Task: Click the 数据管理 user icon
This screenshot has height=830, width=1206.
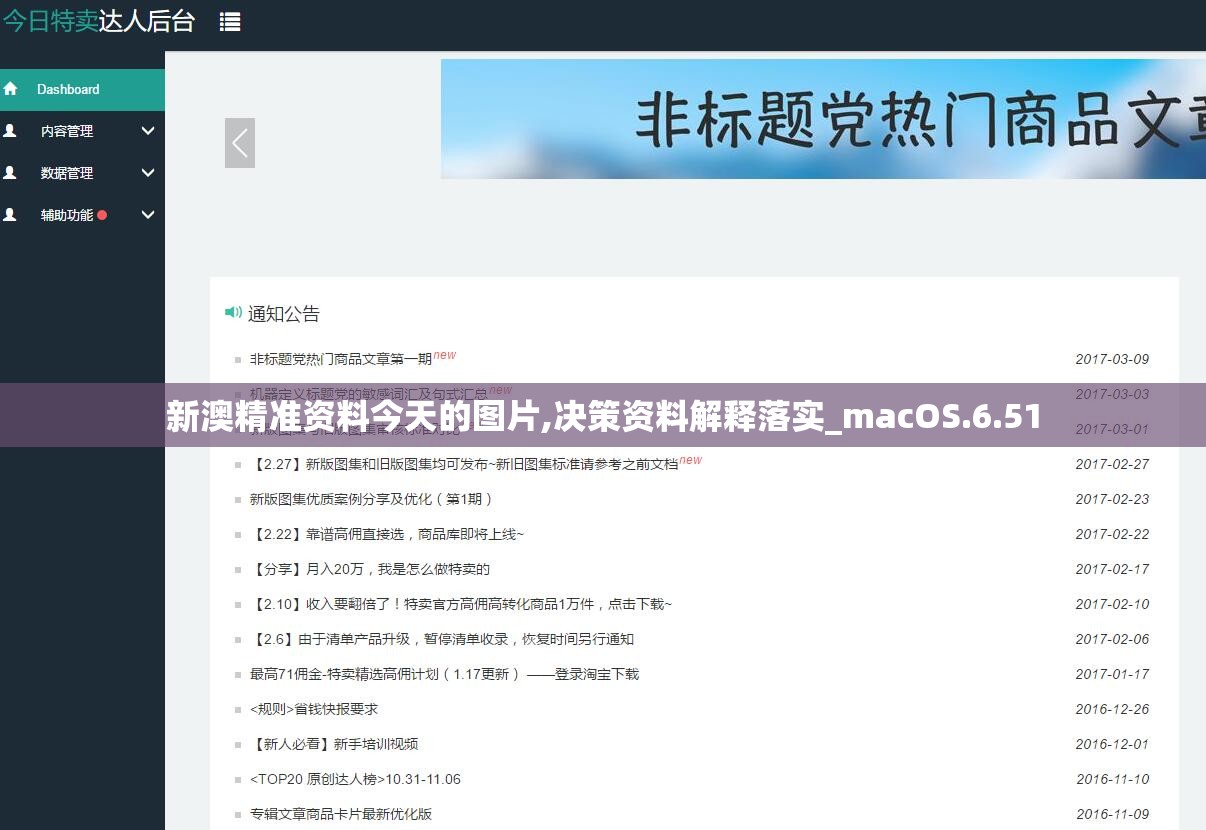Action: coord(10,173)
